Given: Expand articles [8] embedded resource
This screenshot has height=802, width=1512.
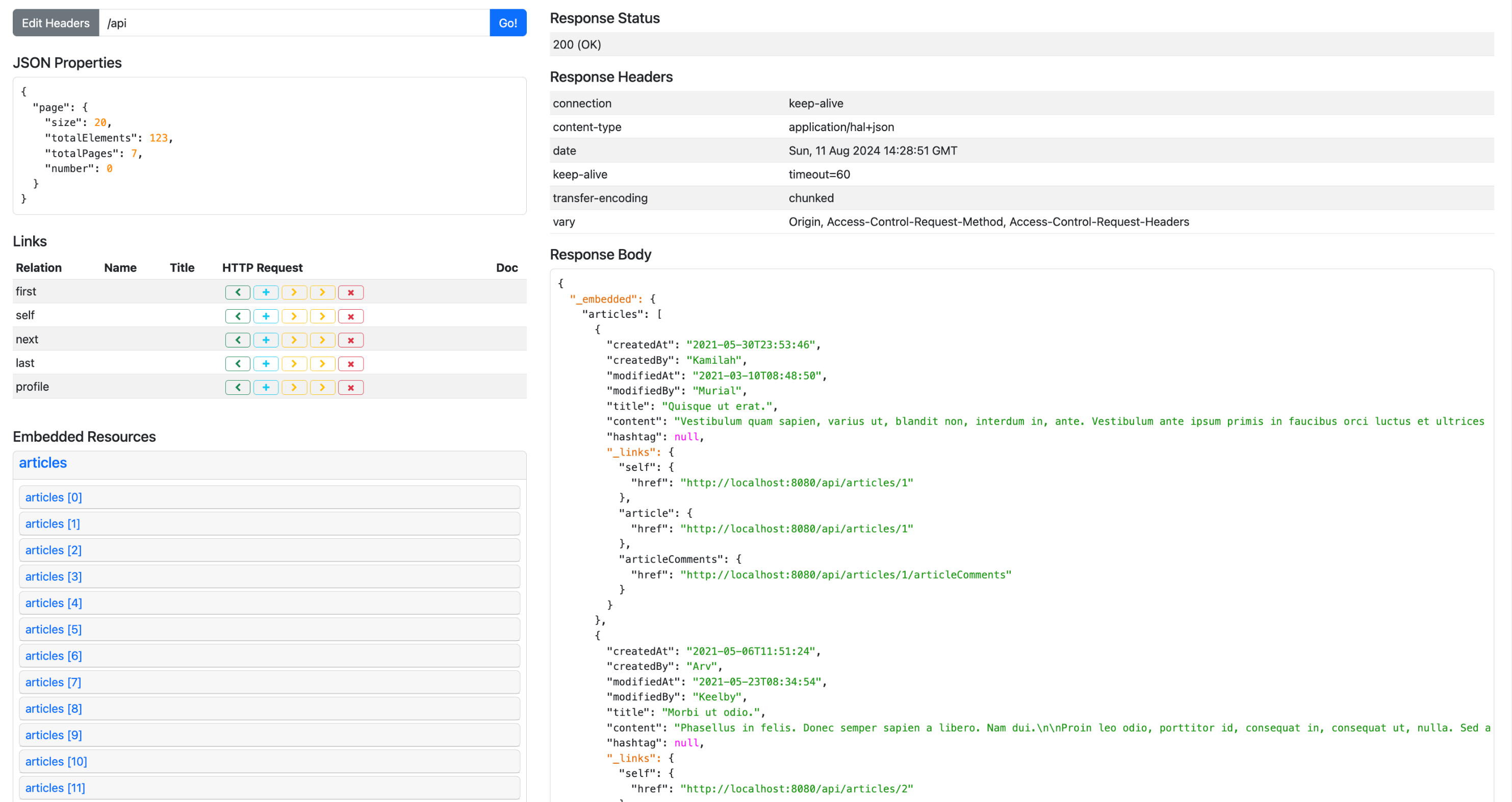Looking at the screenshot, I should coord(54,709).
